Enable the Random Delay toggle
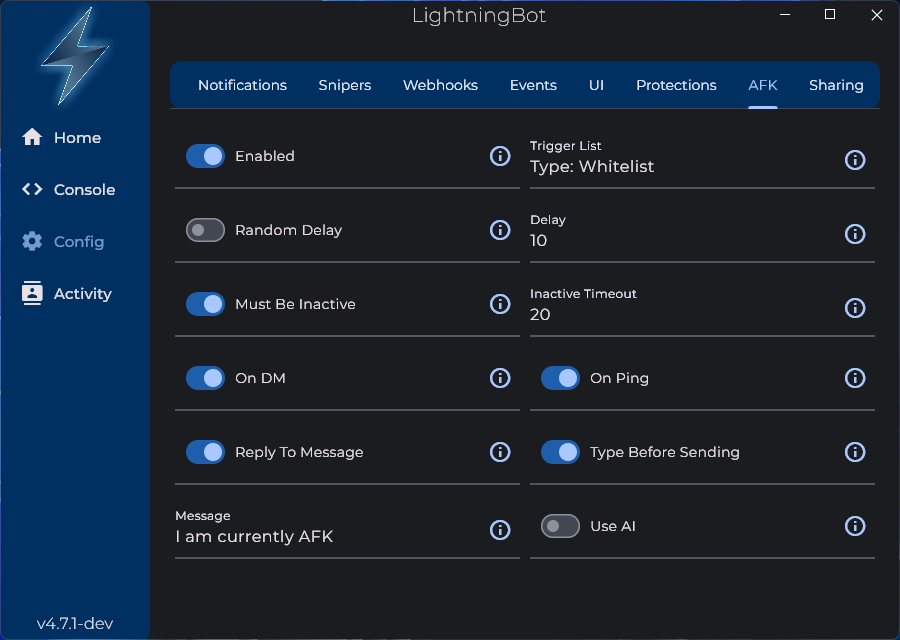900x640 pixels. tap(205, 230)
